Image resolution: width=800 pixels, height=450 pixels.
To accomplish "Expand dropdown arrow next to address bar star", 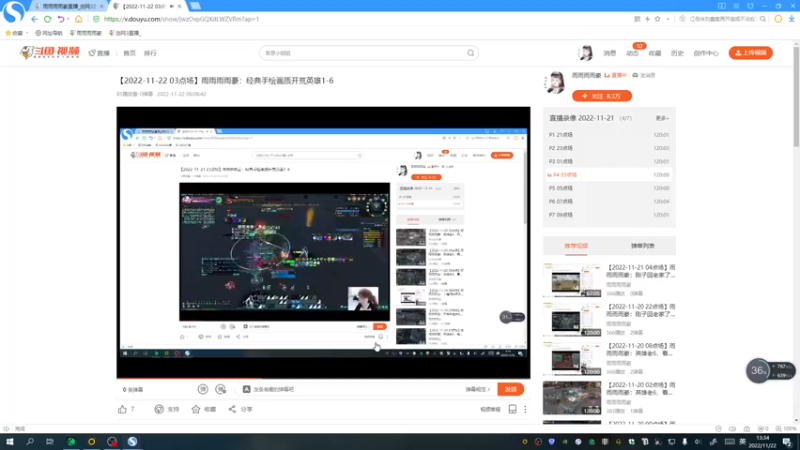I will [x=668, y=19].
